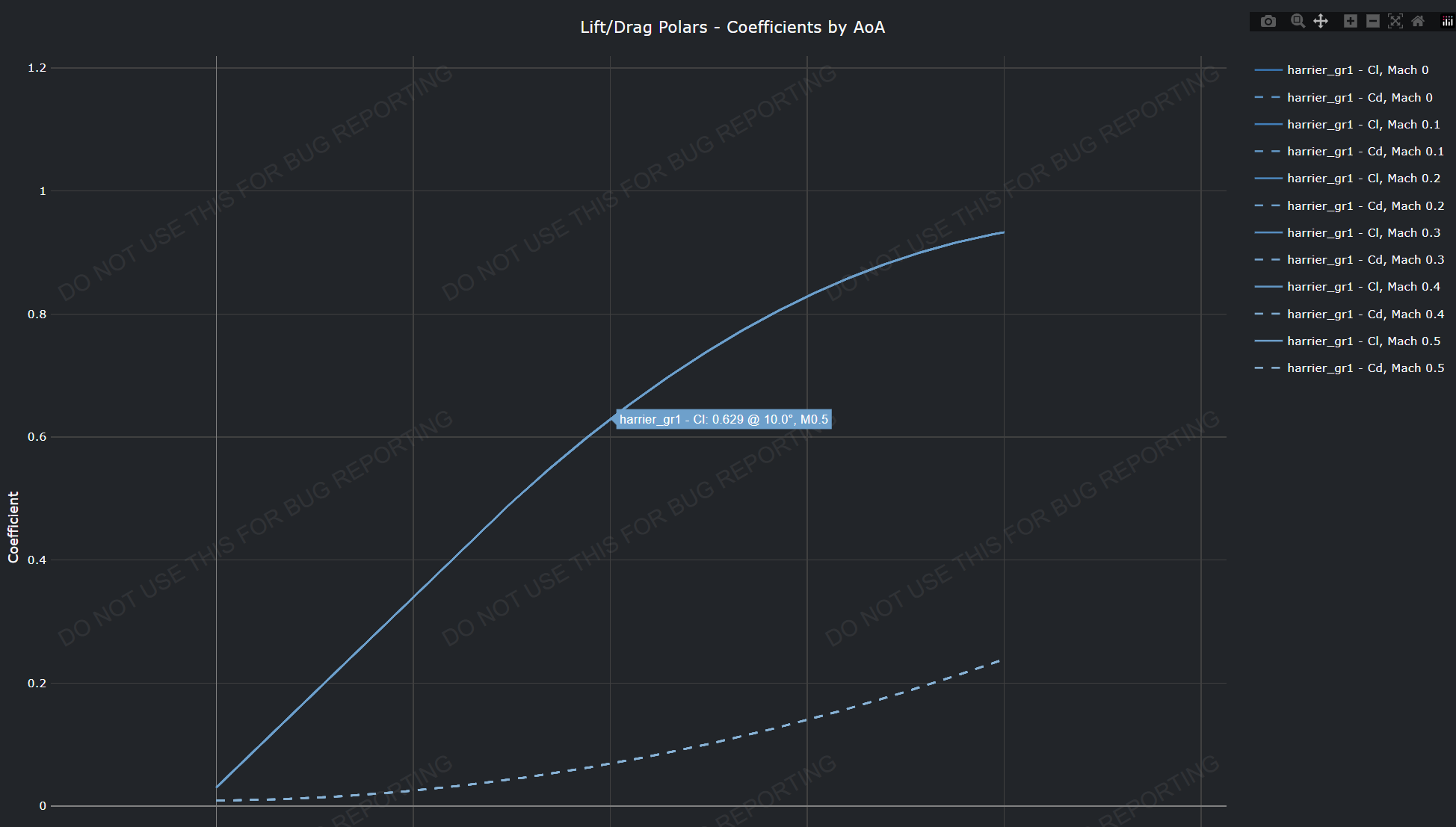
Task: Hide harrier_gr1 Cd, Mach 0 trace
Action: click(x=1359, y=98)
